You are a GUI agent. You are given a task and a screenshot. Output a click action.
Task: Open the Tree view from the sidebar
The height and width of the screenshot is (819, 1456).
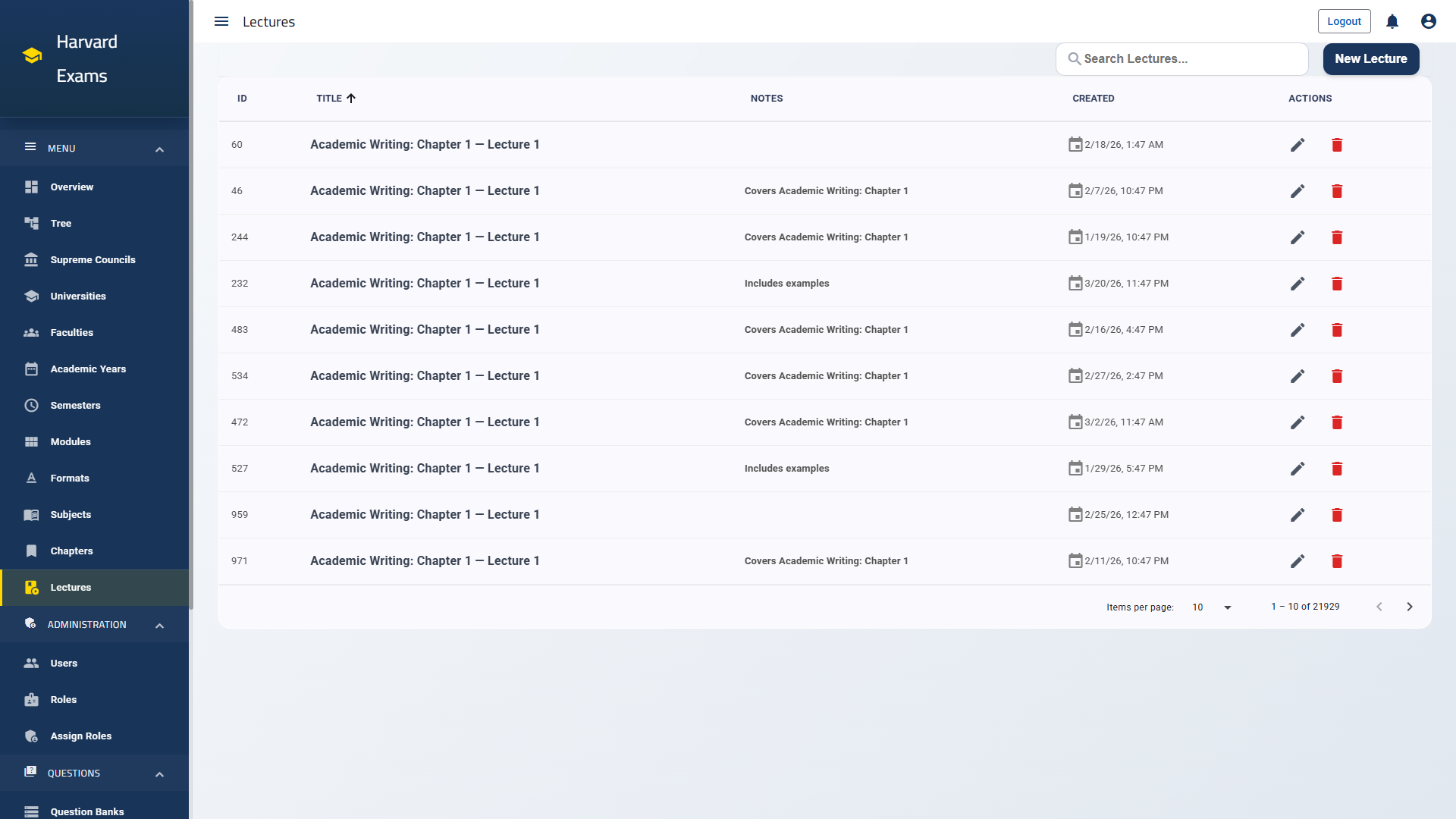[x=31, y=223]
